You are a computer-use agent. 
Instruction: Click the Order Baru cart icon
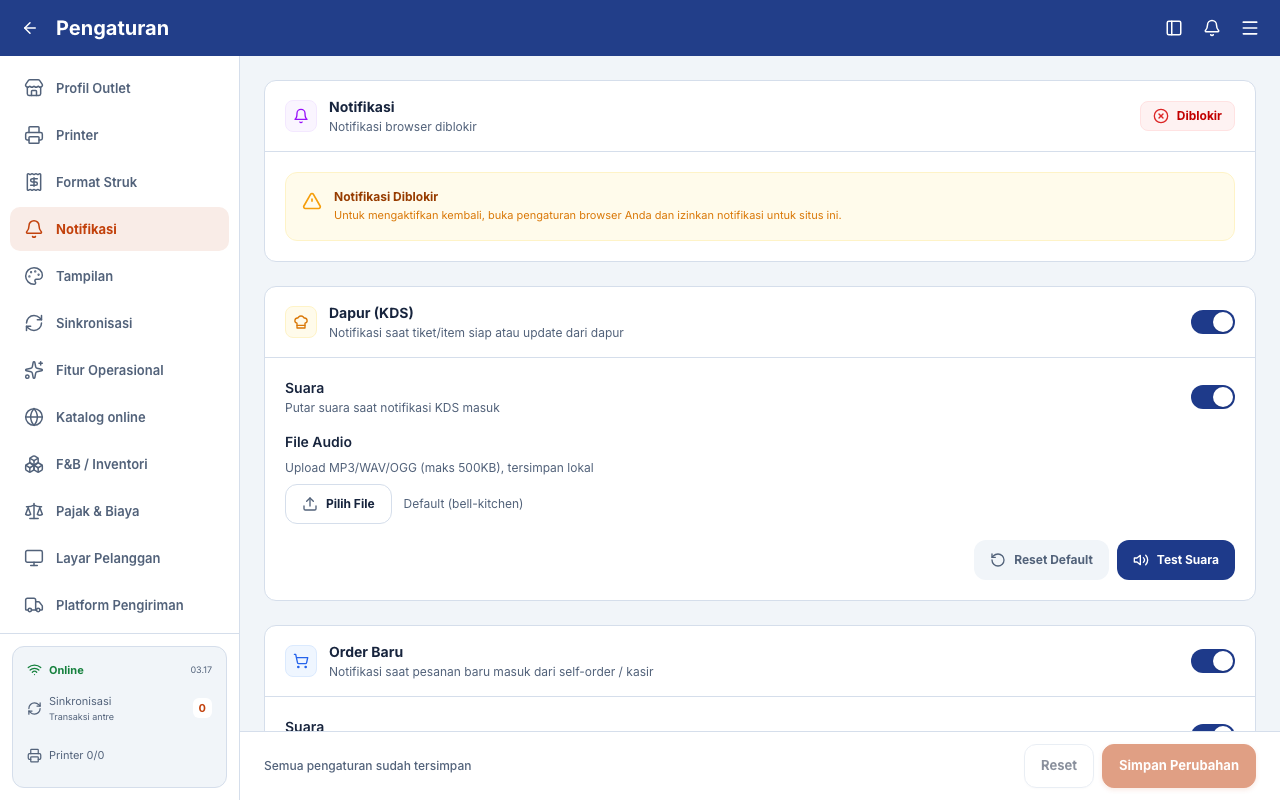coord(301,661)
